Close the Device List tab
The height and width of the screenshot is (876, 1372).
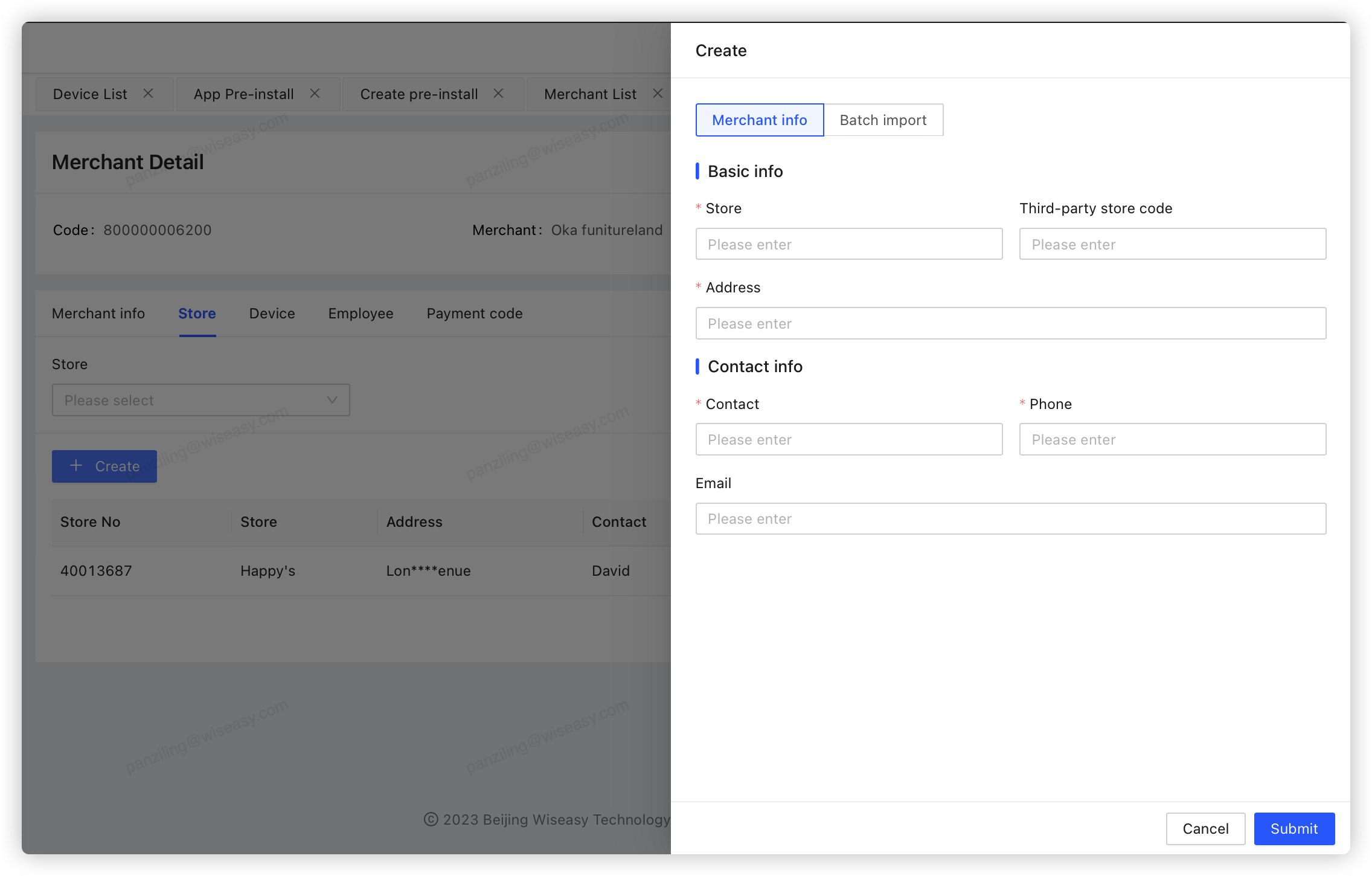pos(148,94)
